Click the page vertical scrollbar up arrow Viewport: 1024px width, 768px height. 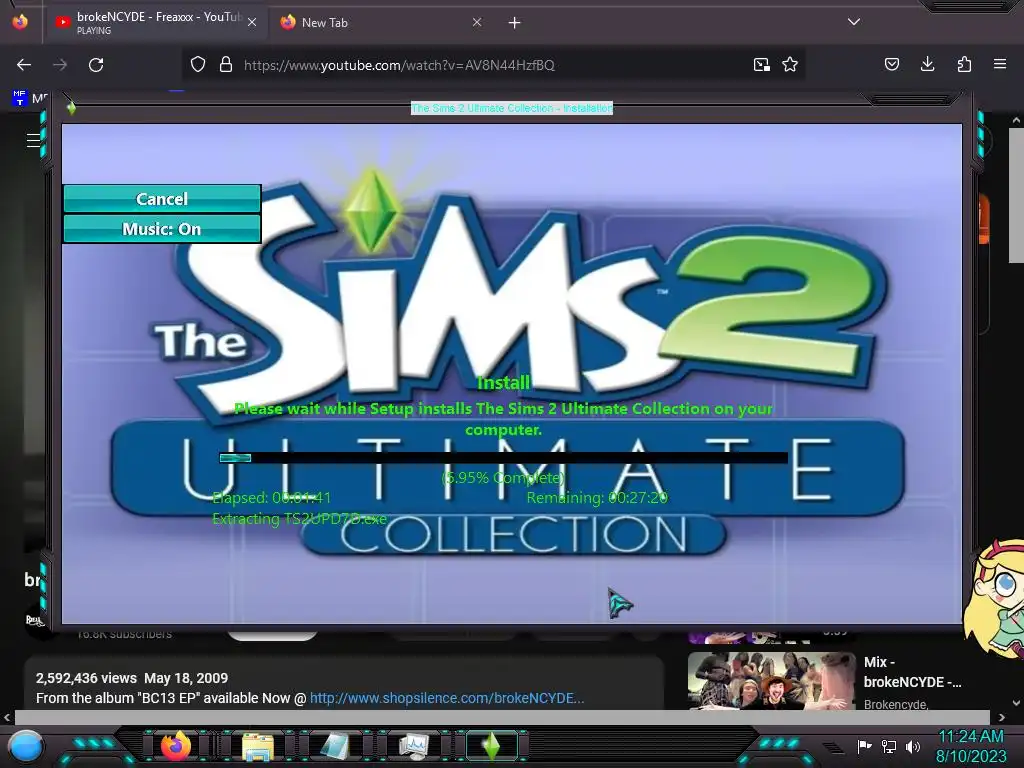click(x=1016, y=120)
